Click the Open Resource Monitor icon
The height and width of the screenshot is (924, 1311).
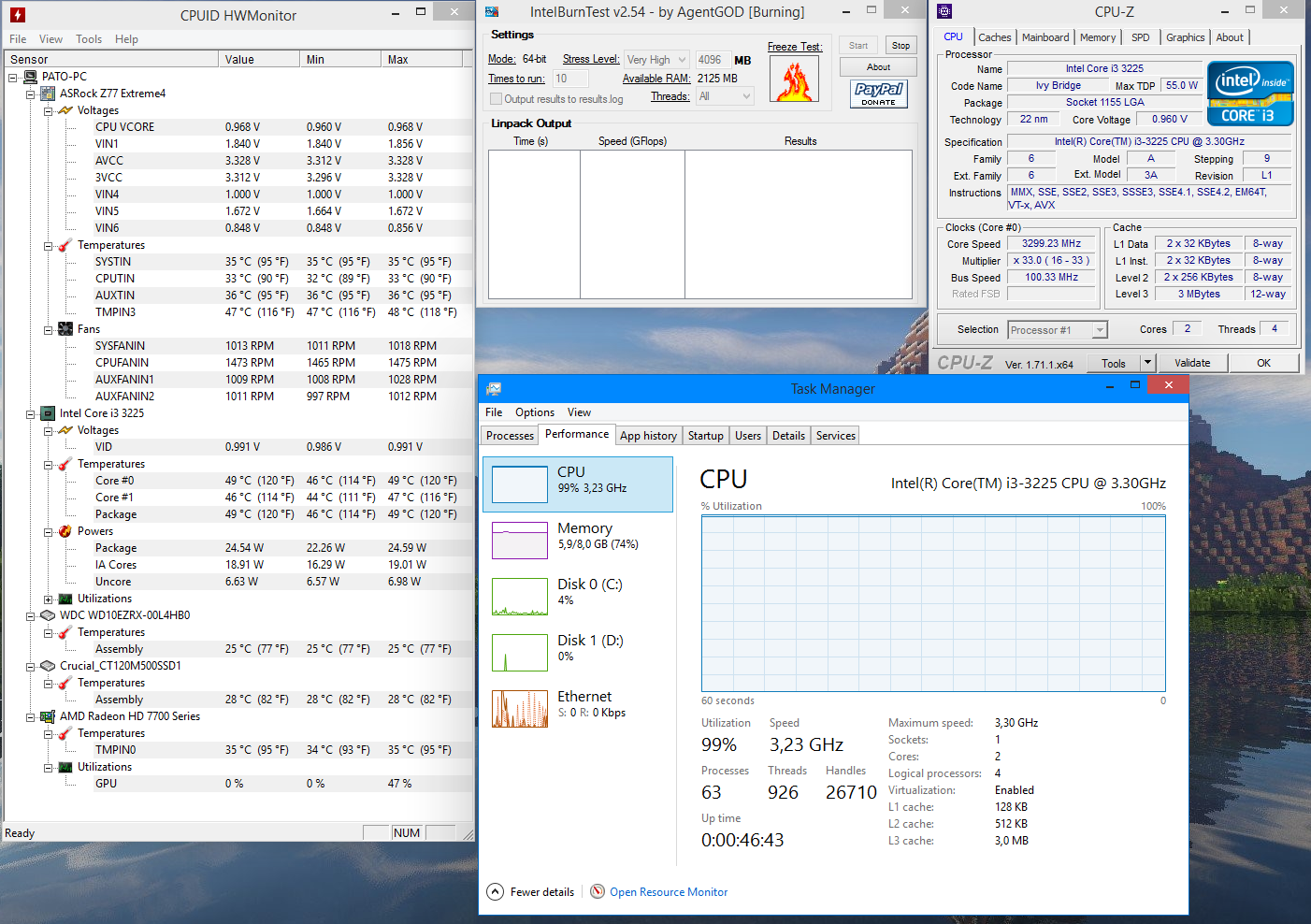598,891
